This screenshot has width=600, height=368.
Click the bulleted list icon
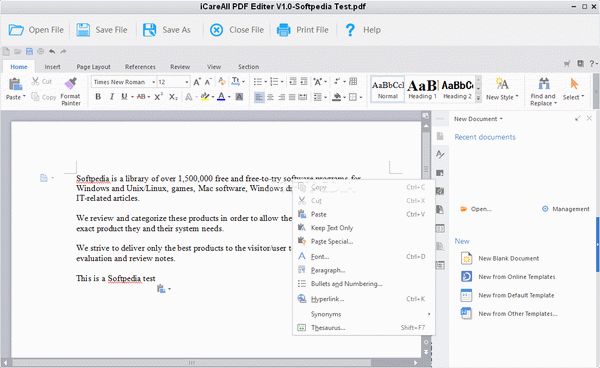point(258,81)
